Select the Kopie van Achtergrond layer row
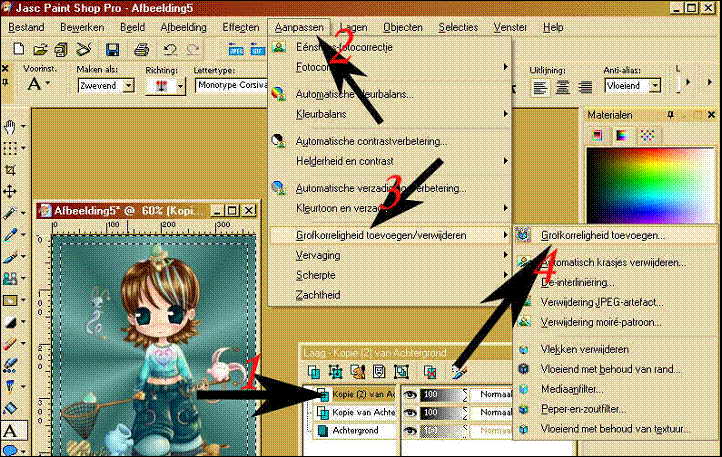The width and height of the screenshot is (722, 457). 355,412
